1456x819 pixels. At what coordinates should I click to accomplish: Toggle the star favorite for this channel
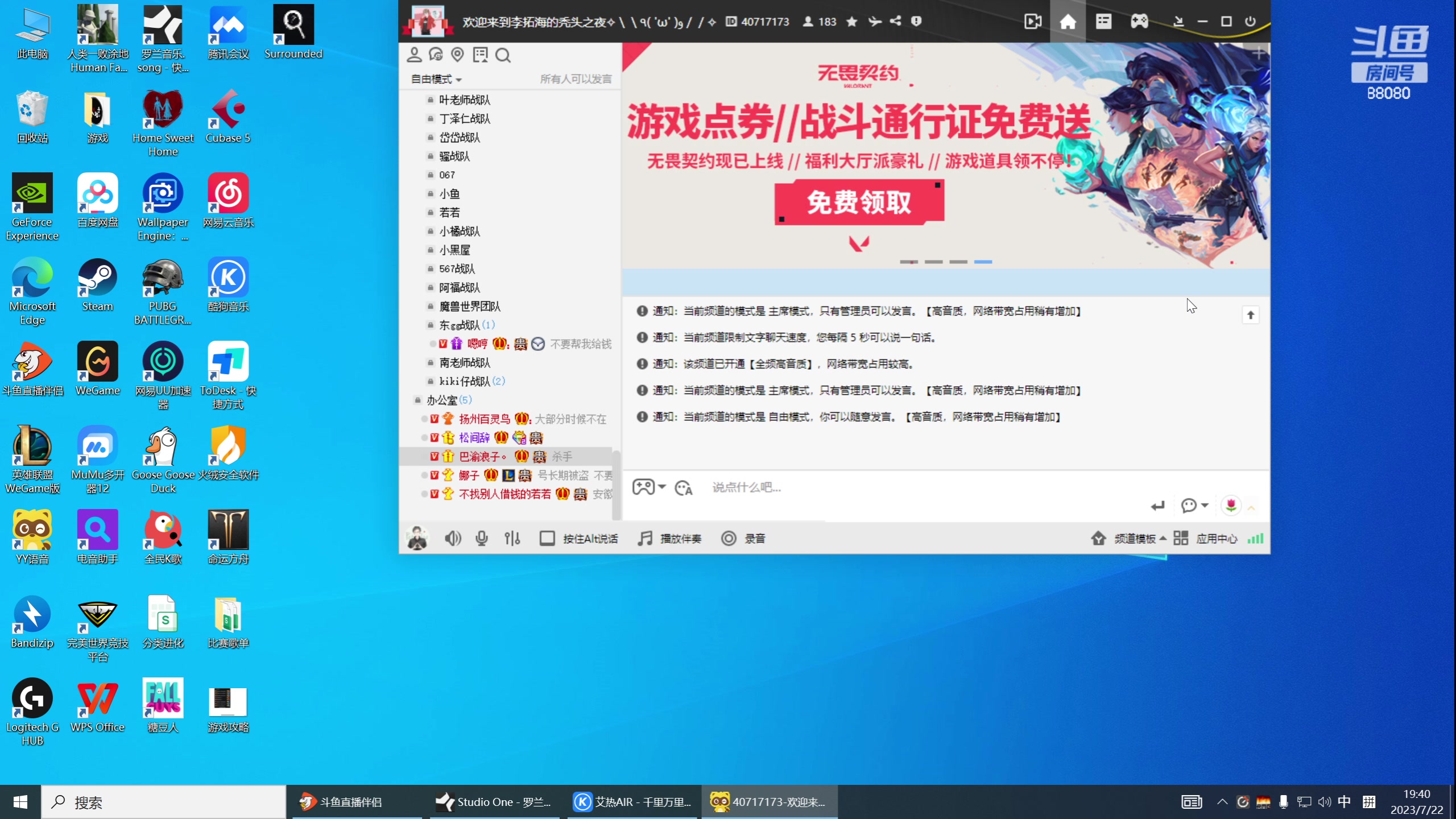(x=851, y=21)
